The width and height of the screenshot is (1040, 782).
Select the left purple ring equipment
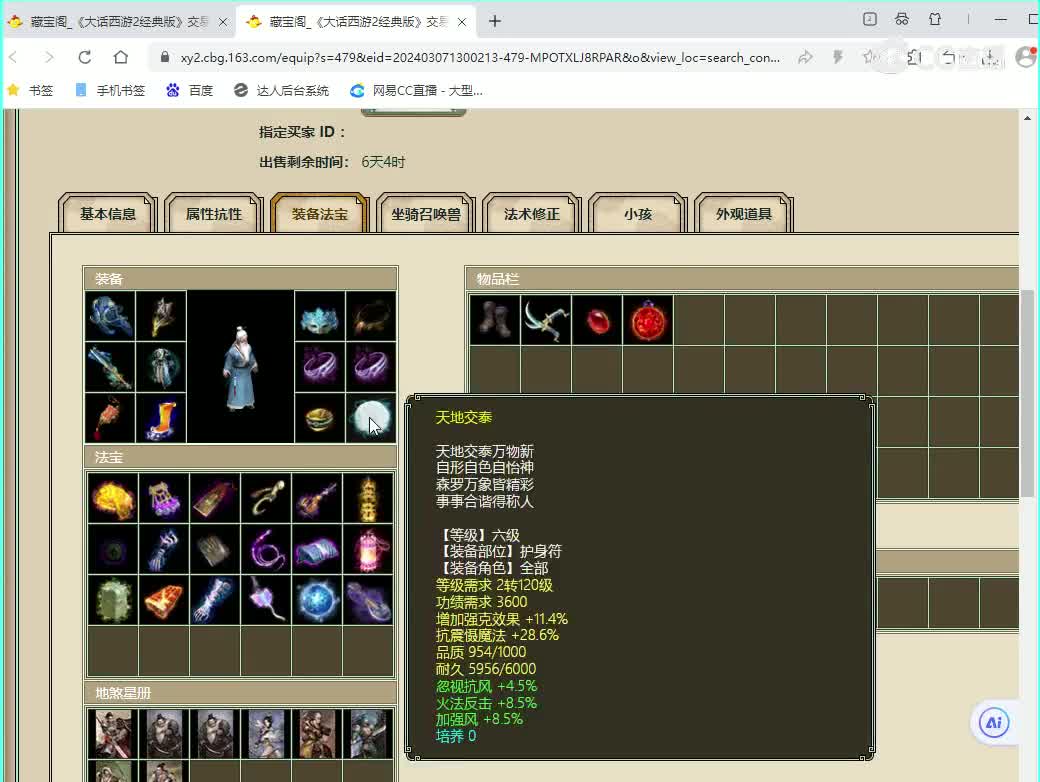pyautogui.click(x=320, y=367)
